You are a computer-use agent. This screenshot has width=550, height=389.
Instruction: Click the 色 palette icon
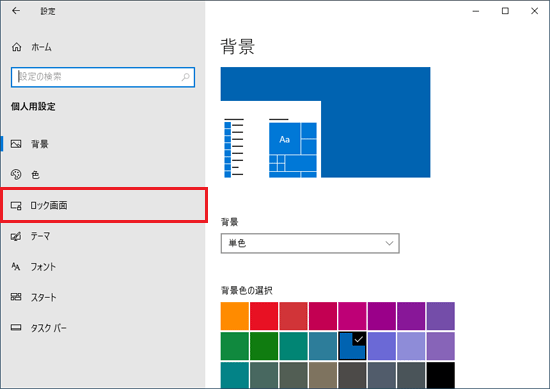(16, 174)
